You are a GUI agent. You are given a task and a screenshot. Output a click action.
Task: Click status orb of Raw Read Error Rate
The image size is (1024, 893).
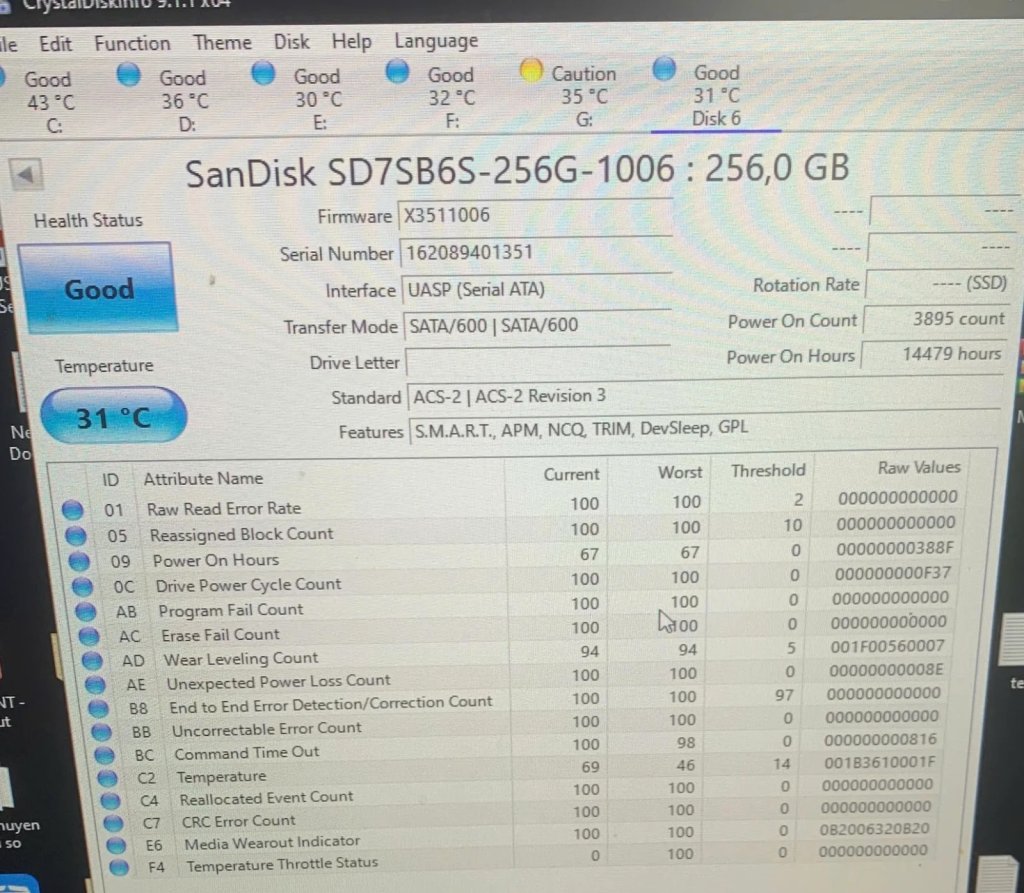click(x=72, y=510)
